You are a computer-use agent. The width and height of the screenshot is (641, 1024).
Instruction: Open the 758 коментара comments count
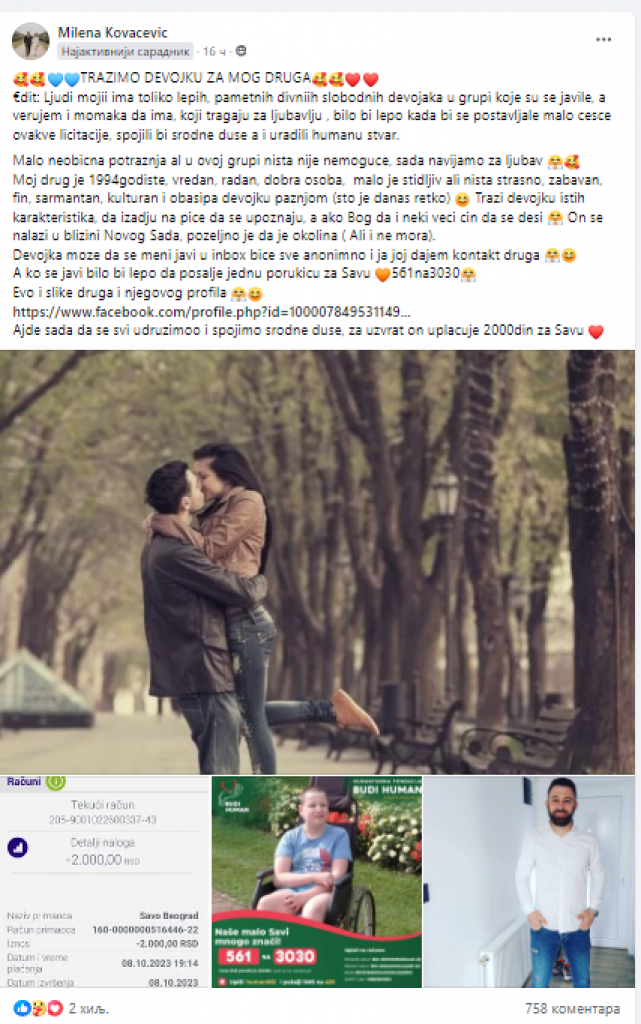[572, 1008]
